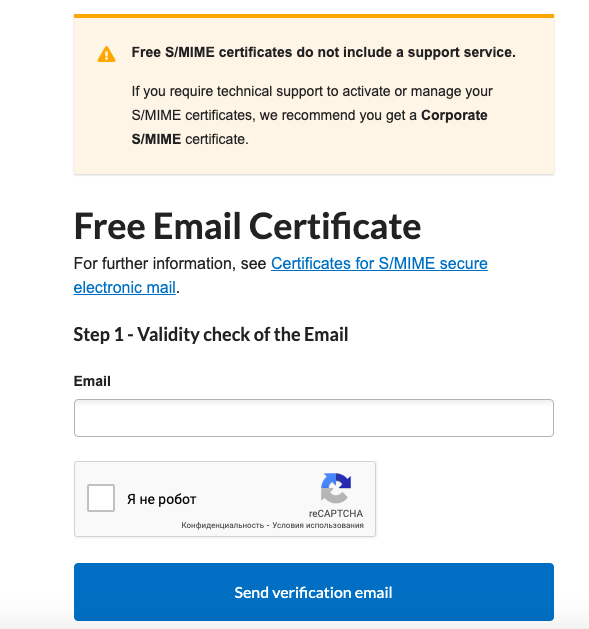Open the "Certificates for S/MIME secure" link
This screenshot has width=589, height=629.
[x=379, y=264]
